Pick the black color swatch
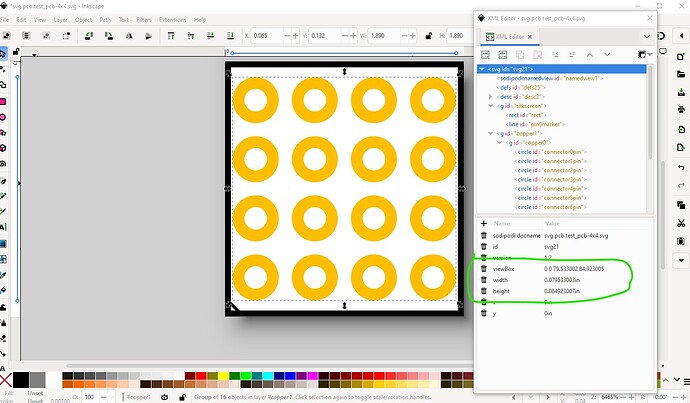Image resolution: width=690 pixels, height=403 pixels. [x=21, y=380]
